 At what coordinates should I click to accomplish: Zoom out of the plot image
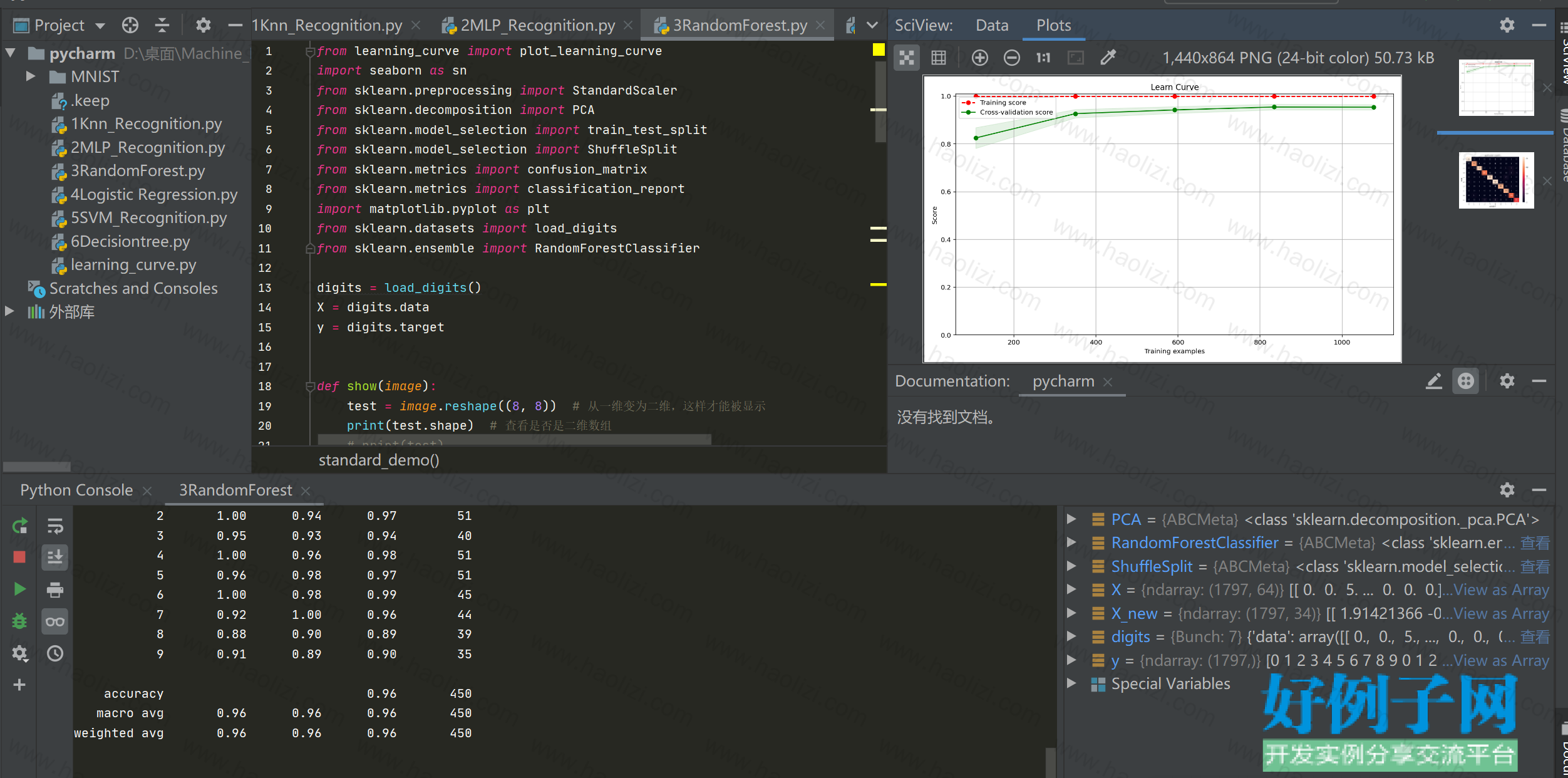[1011, 58]
